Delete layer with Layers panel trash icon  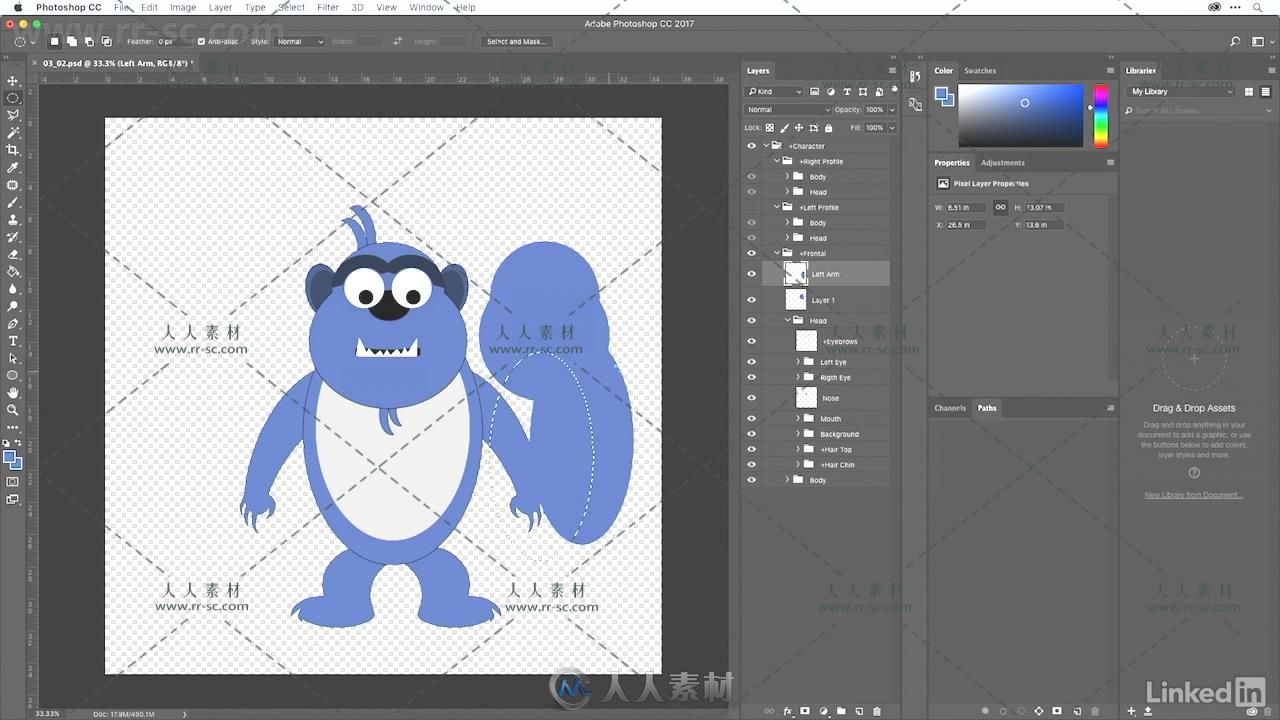point(877,711)
